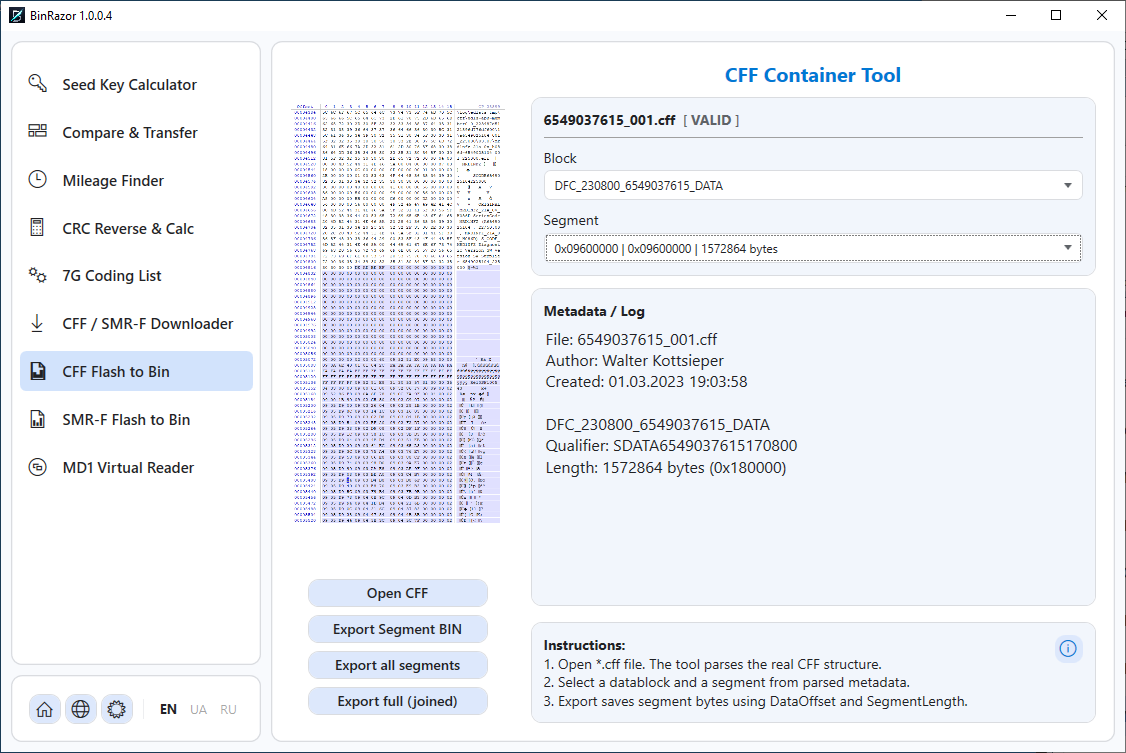Open the Compare & Transfer section
The width and height of the screenshot is (1126, 753).
(x=136, y=132)
